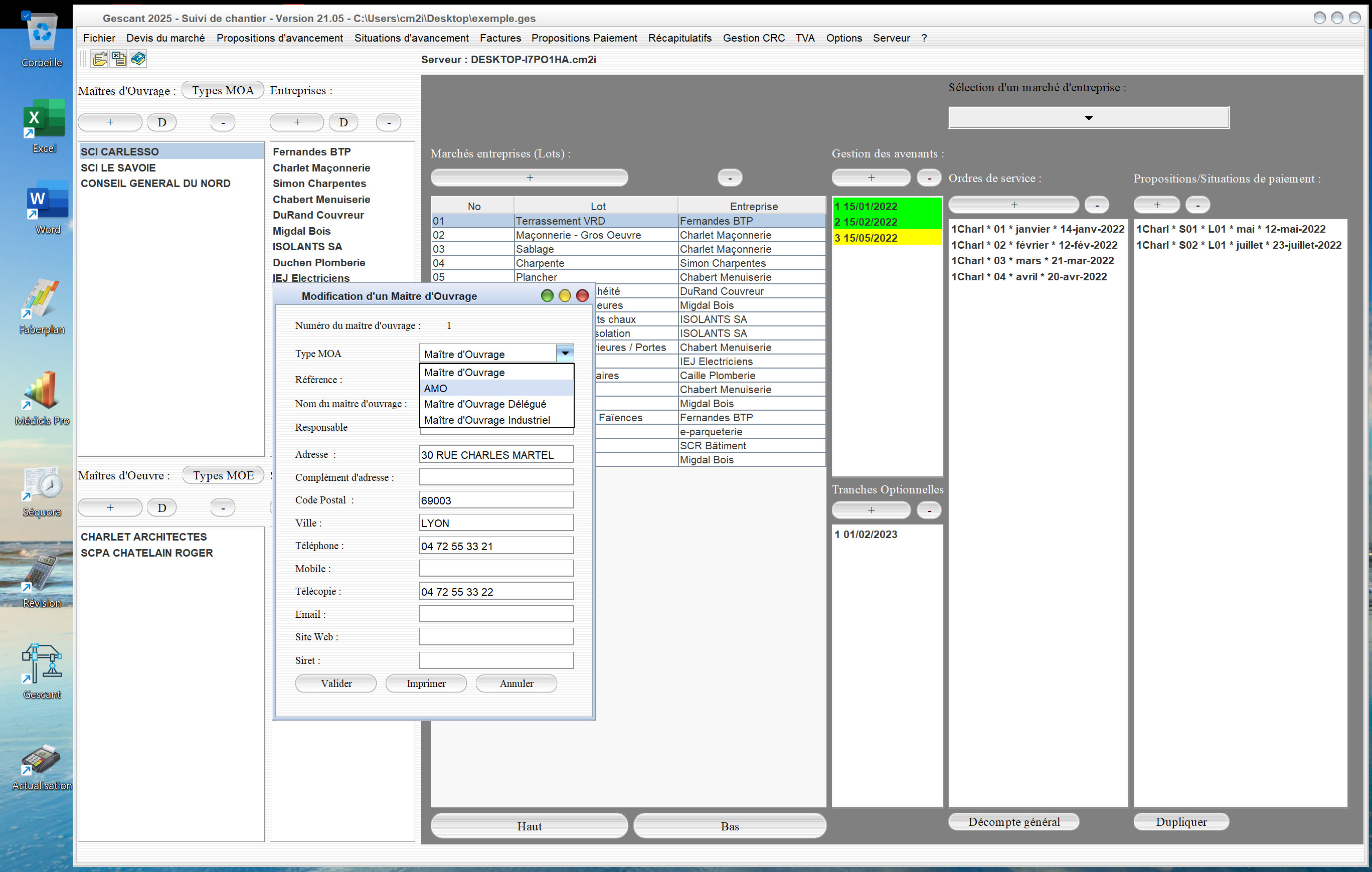The height and width of the screenshot is (872, 1372).
Task: Click into the Code Postal field 69003
Action: [x=496, y=500]
